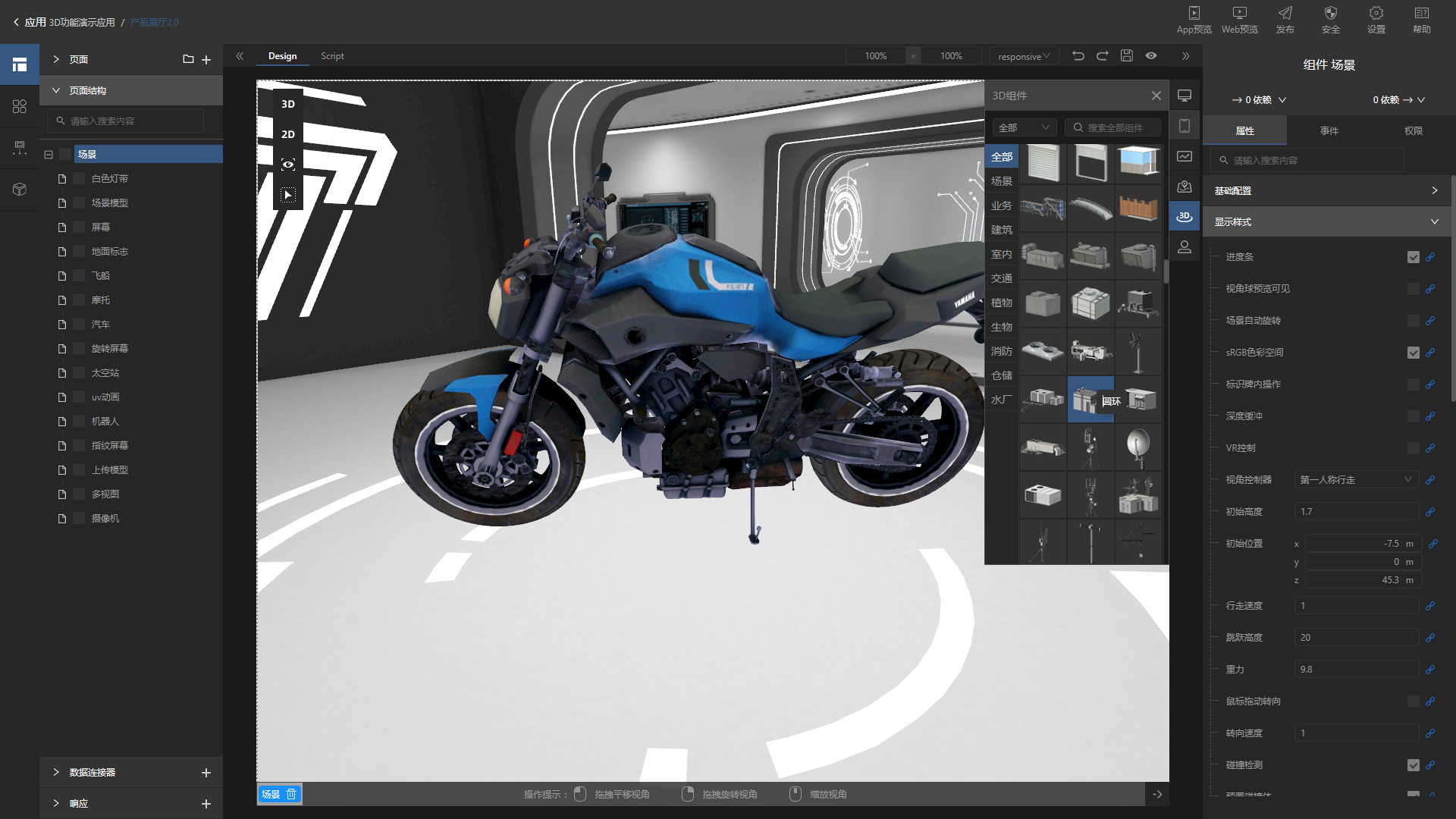Select the monitor component category icon
The height and width of the screenshot is (819, 1456).
coord(1185,96)
